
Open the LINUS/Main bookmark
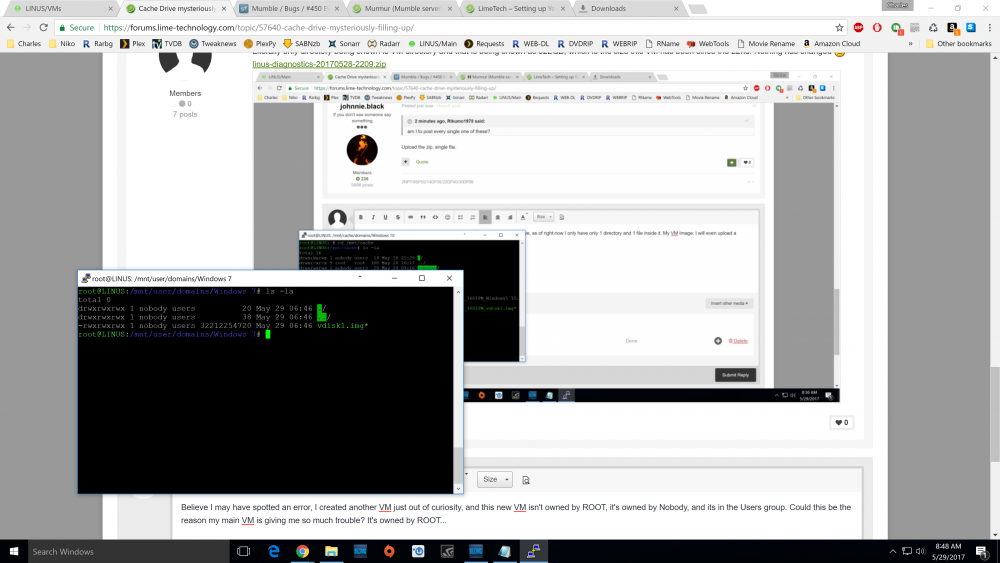click(432, 44)
